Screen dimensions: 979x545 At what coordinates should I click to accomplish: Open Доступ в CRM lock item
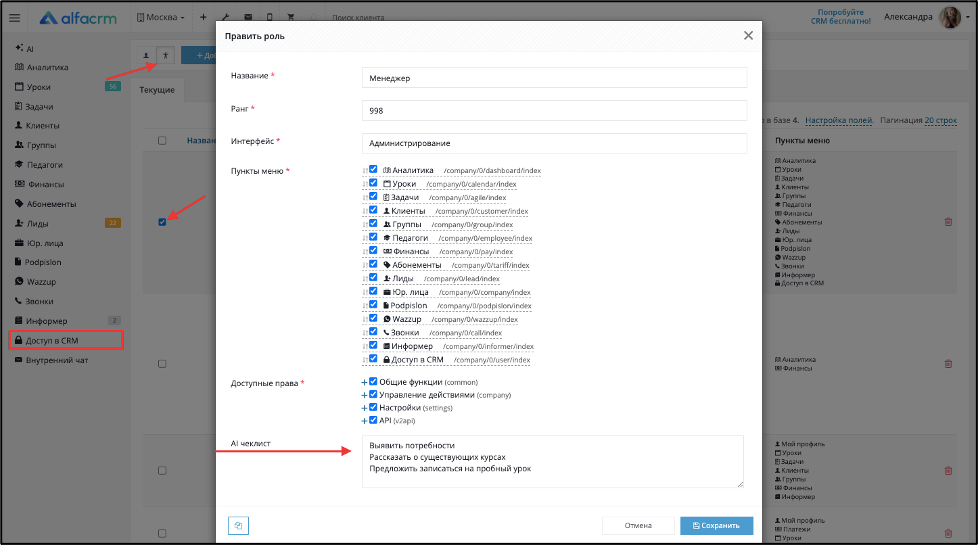66,340
